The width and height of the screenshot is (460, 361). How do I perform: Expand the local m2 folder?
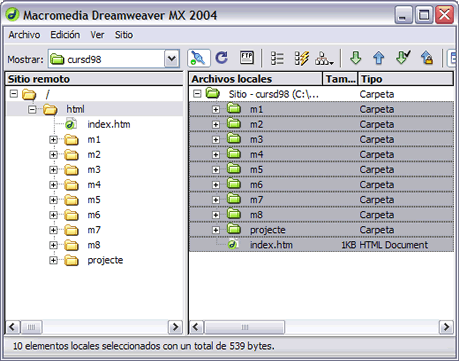[216, 125]
